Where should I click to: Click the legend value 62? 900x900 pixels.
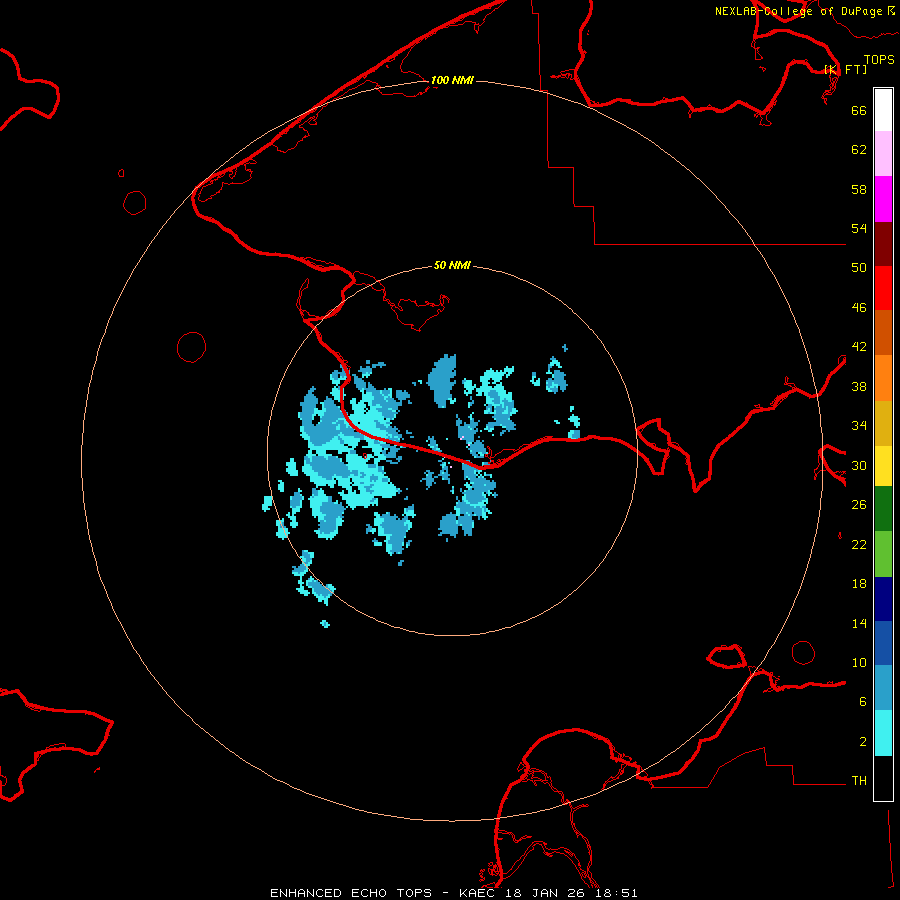pyautogui.click(x=859, y=150)
